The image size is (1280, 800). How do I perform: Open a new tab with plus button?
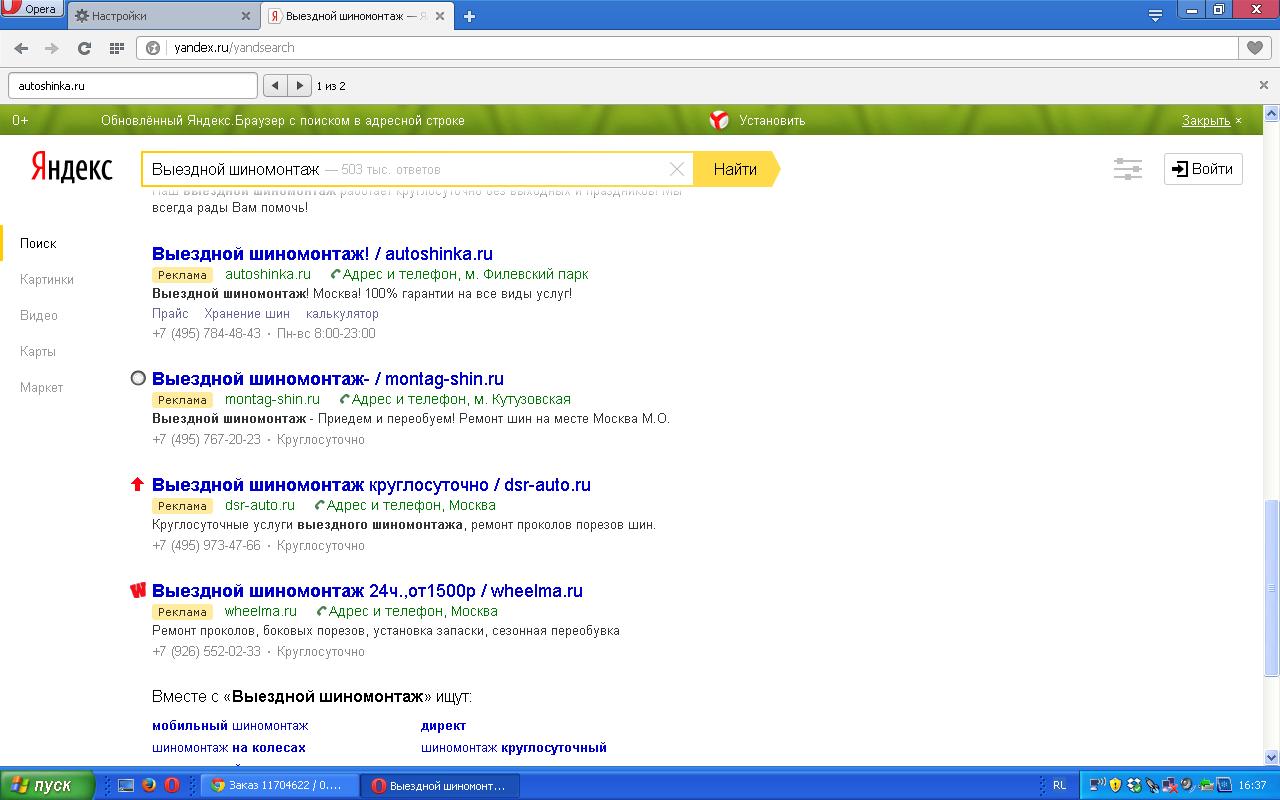[x=469, y=16]
